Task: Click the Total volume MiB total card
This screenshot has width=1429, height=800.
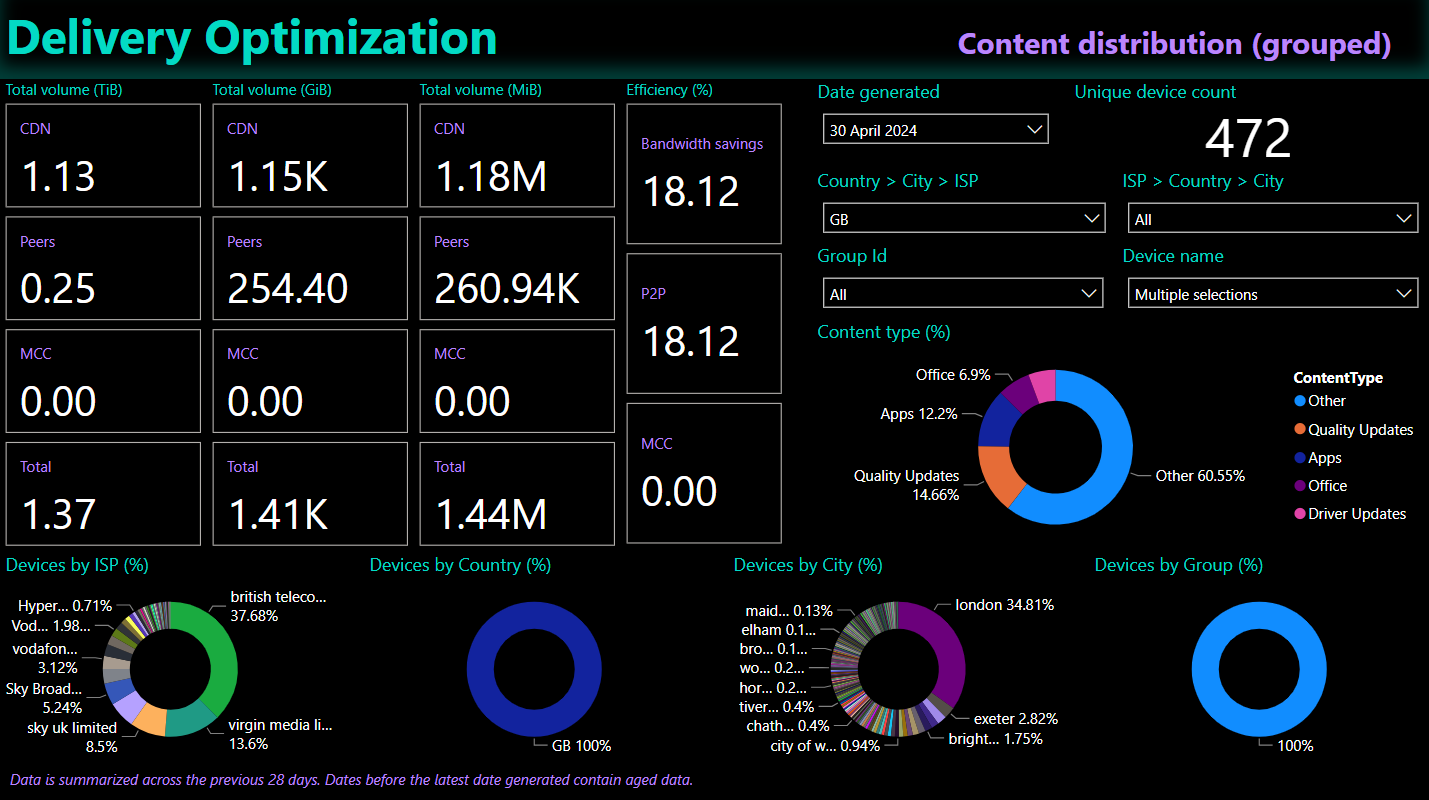Action: pyautogui.click(x=517, y=494)
